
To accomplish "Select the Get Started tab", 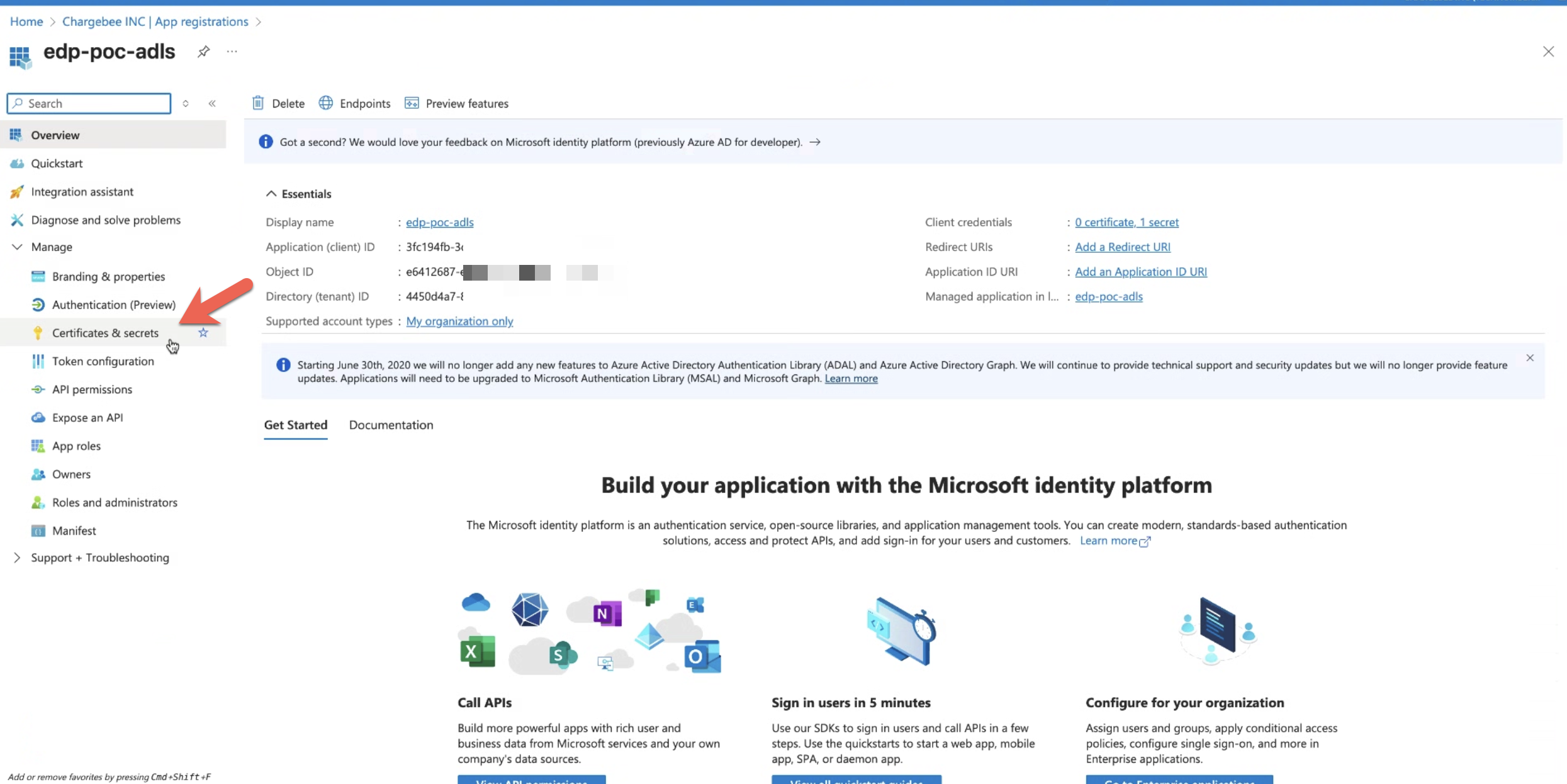I will point(296,425).
